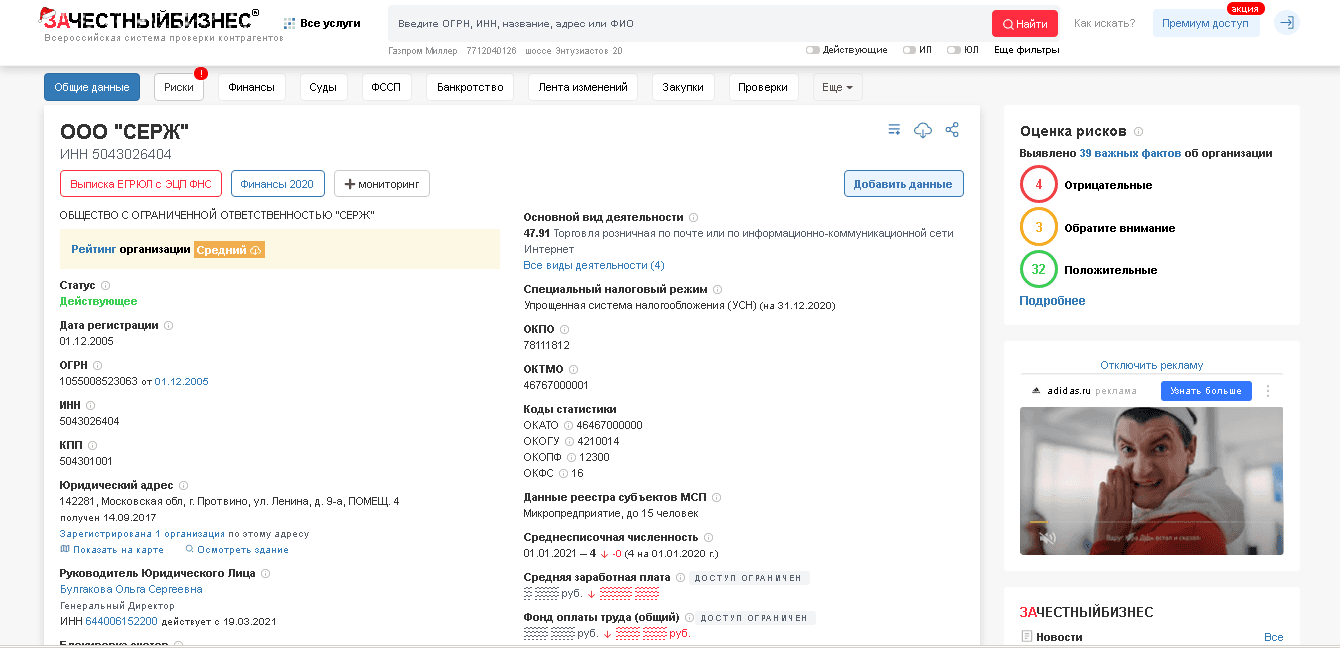Click the login arrow icon in header
The image size is (1340, 648).
[1287, 23]
